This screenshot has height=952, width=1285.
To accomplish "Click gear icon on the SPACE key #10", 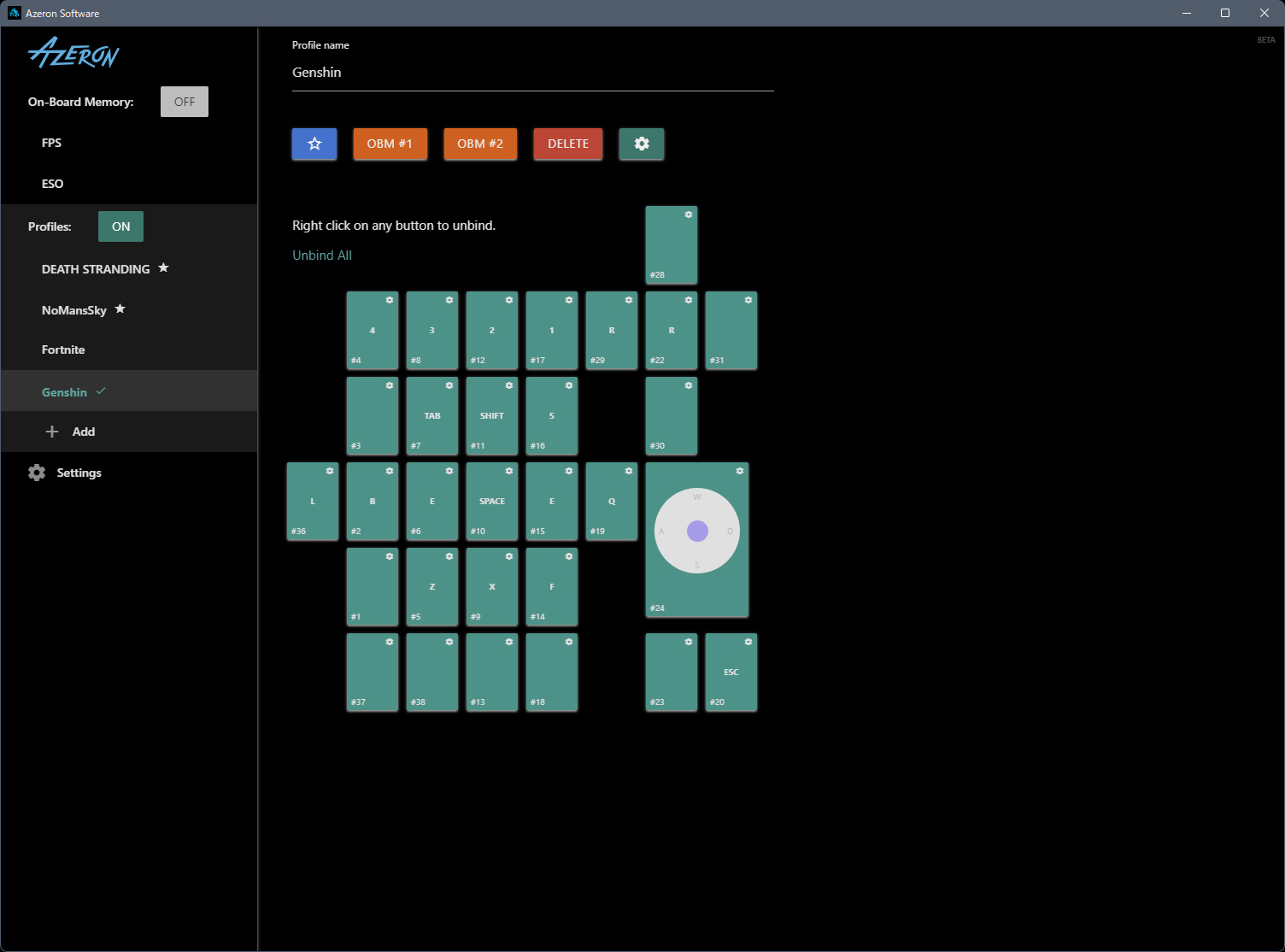I will tap(509, 471).
